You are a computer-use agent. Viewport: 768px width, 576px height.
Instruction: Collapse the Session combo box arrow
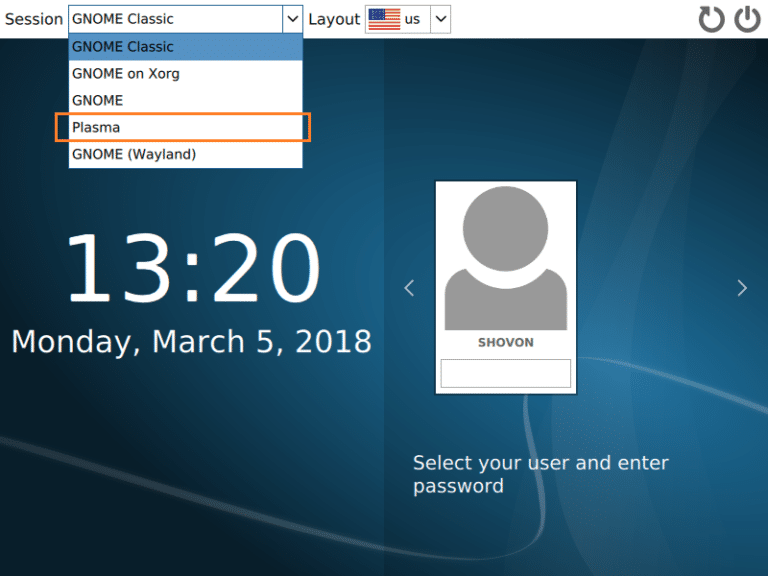point(292,19)
